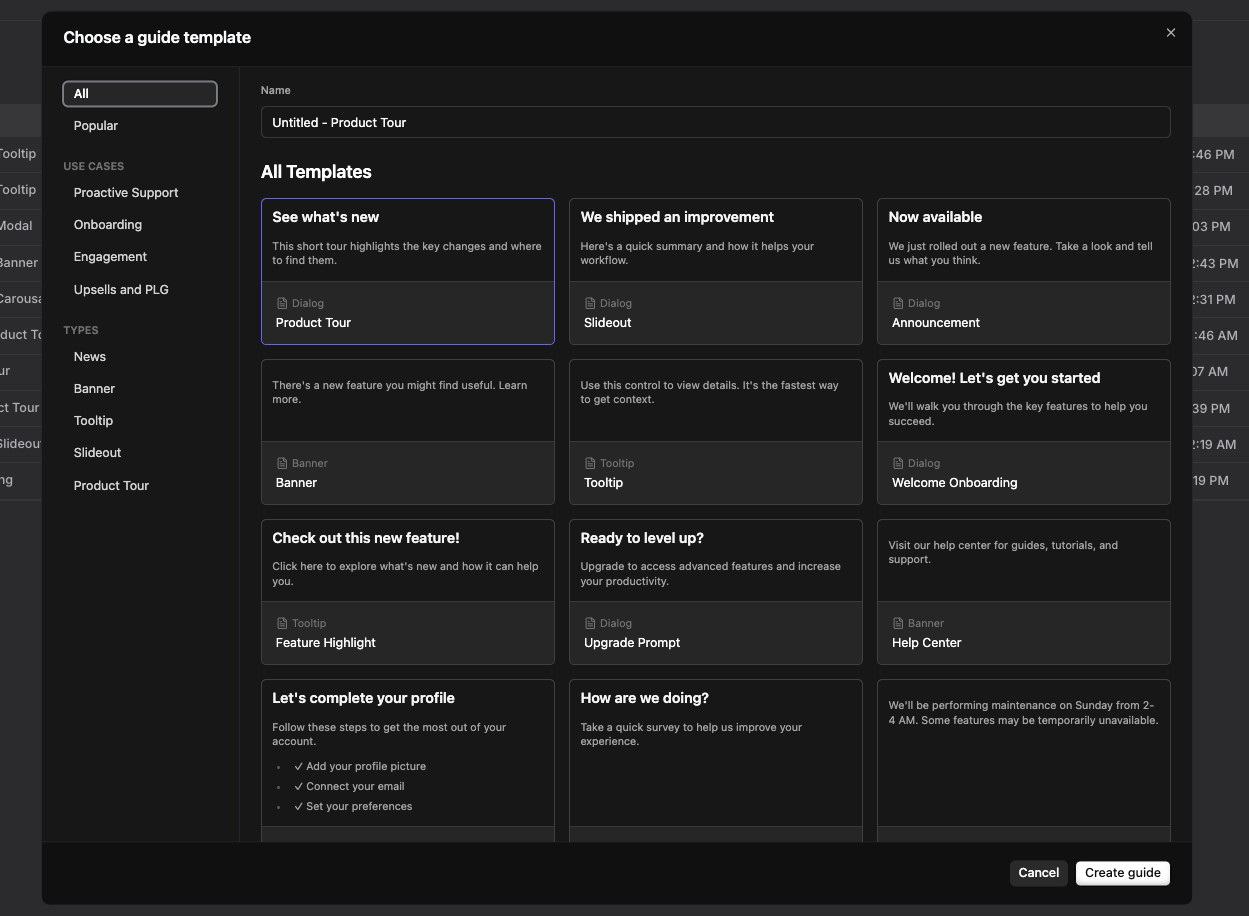
Task: Choose the Product Tour template card
Action: [407, 271]
